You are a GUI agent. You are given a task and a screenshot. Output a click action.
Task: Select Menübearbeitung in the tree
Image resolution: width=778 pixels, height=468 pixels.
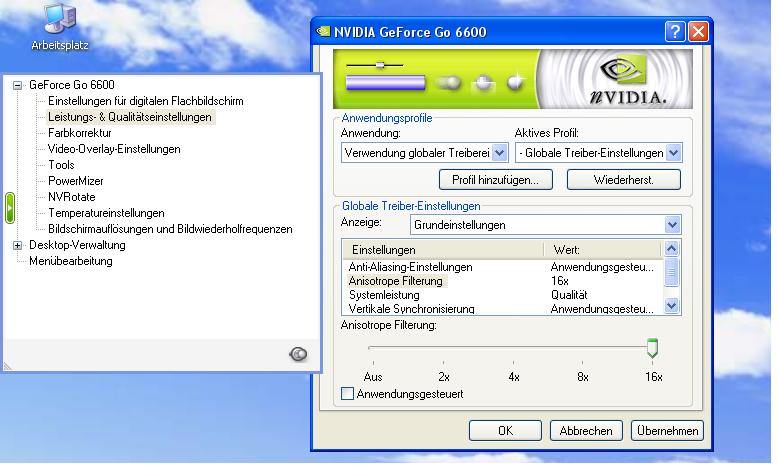pyautogui.click(x=70, y=261)
